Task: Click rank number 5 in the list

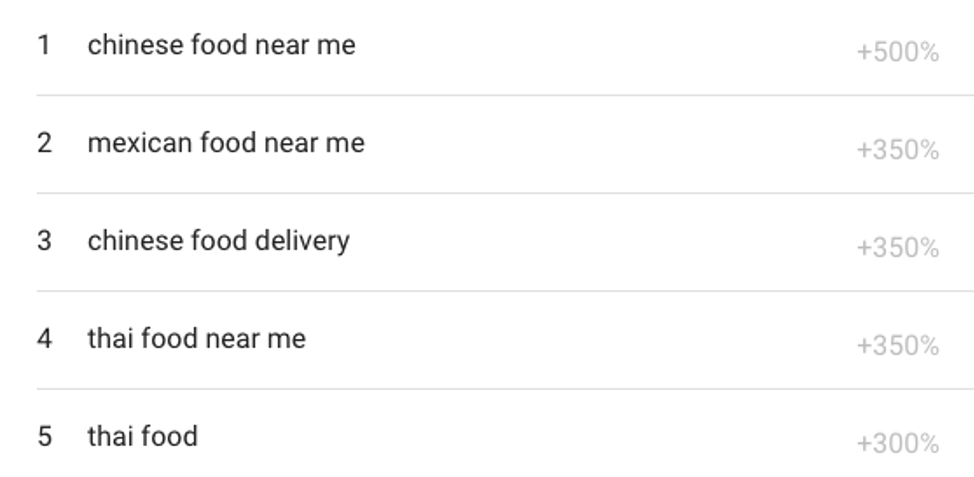Action: pos(44,437)
